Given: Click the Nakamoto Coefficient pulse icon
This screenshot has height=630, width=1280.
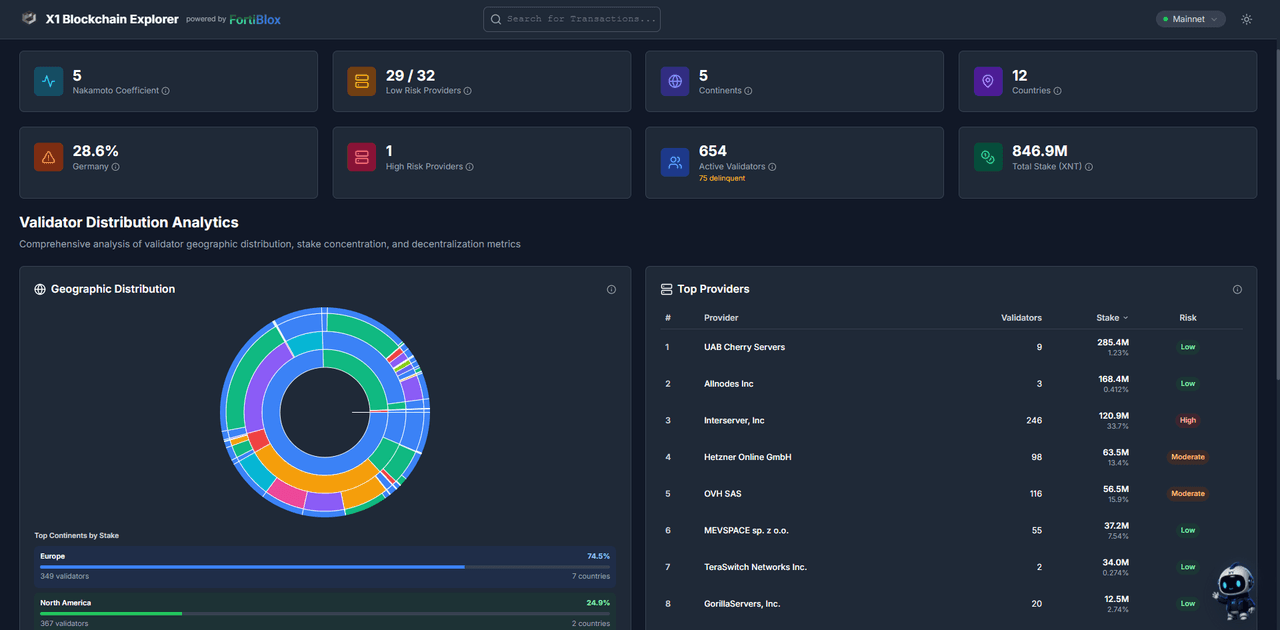Looking at the screenshot, I should 49,81.
